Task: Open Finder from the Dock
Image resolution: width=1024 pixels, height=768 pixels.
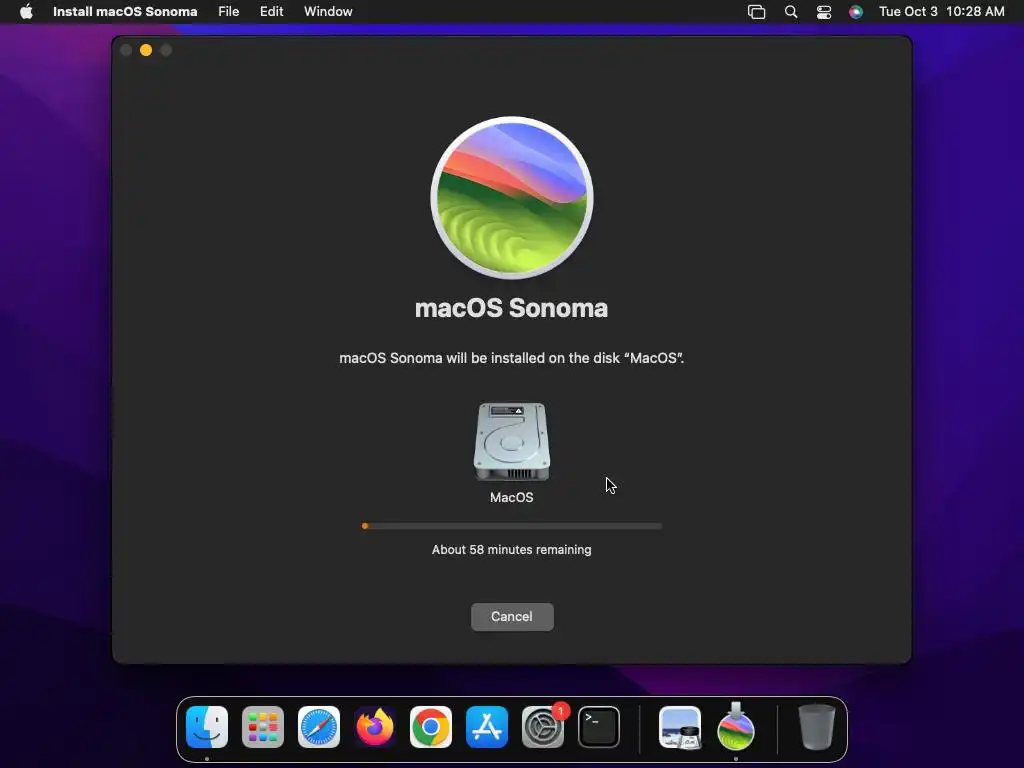Action: 207,727
